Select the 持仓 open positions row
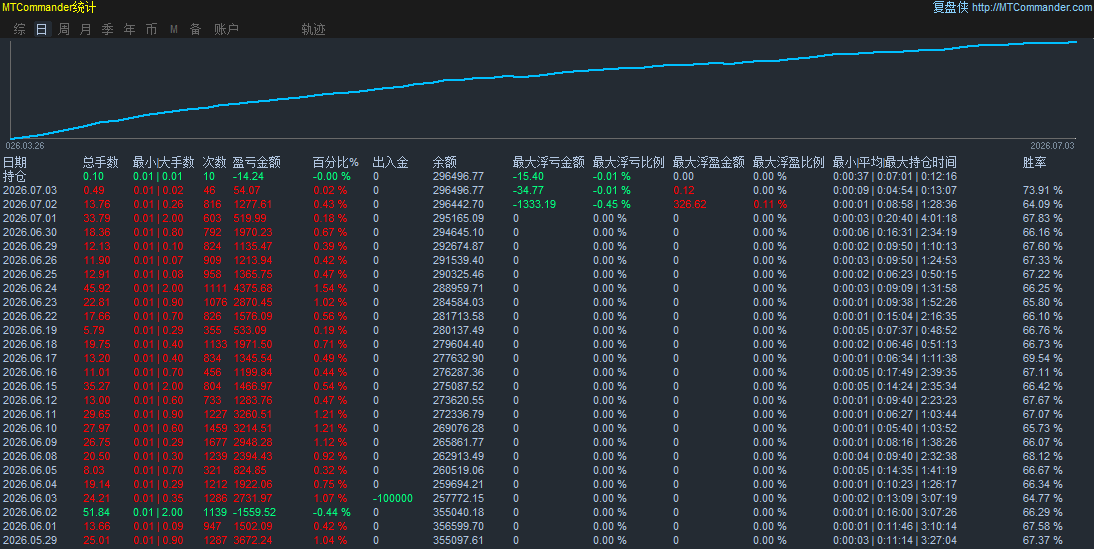Viewport: 1094px width, 549px height. [x=547, y=176]
